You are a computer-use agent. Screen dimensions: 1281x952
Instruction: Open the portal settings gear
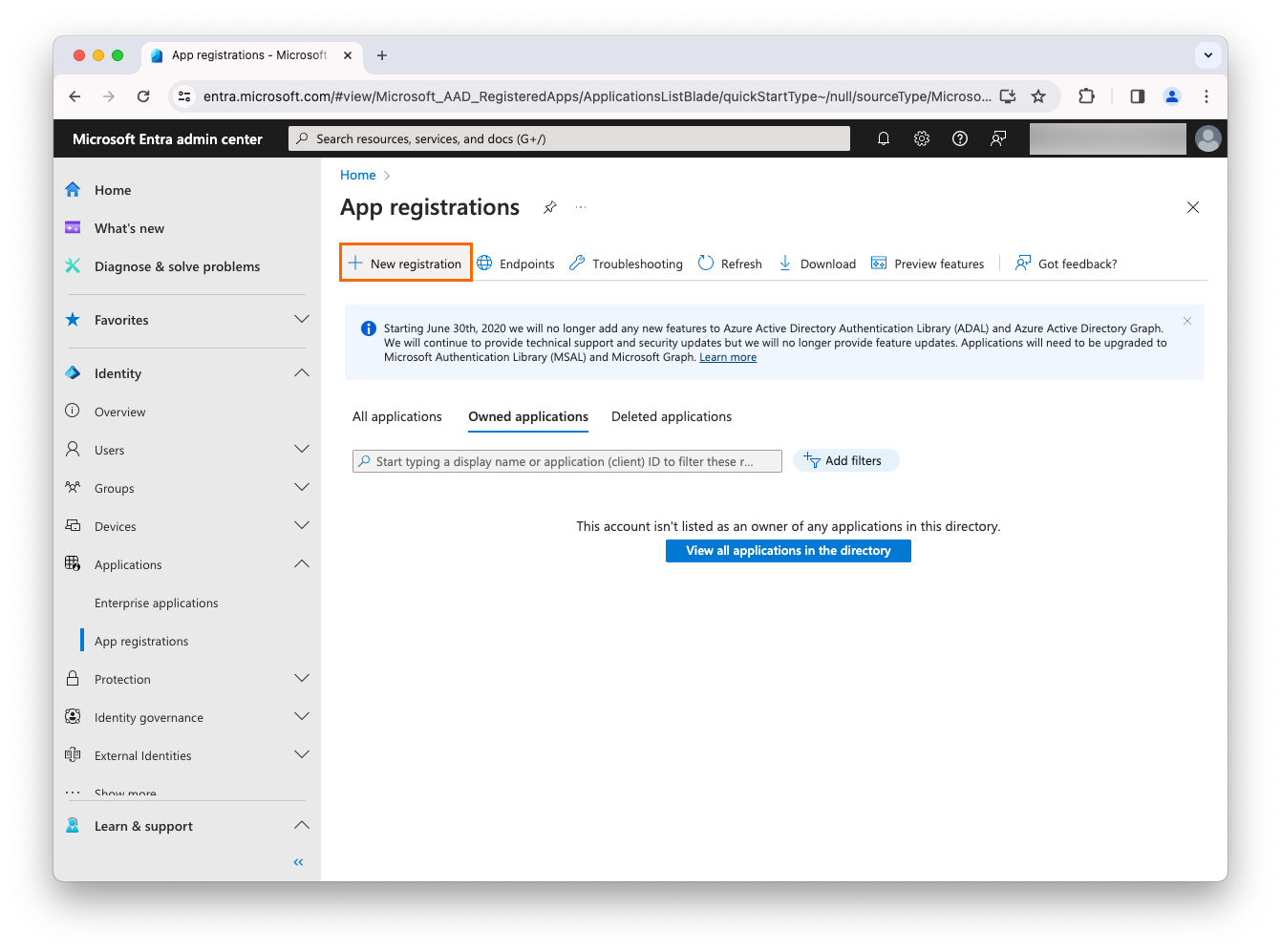coord(921,138)
